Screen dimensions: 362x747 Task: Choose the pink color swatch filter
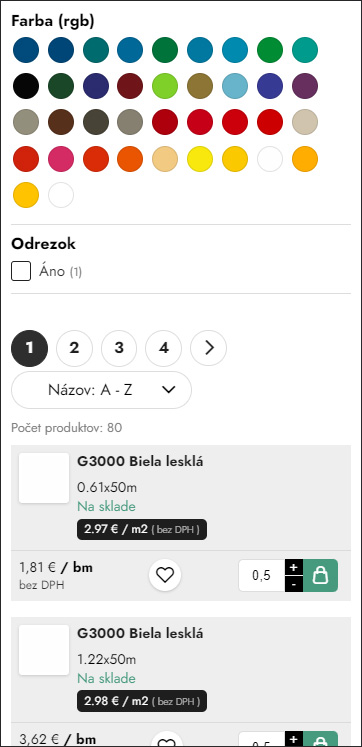coord(61,159)
